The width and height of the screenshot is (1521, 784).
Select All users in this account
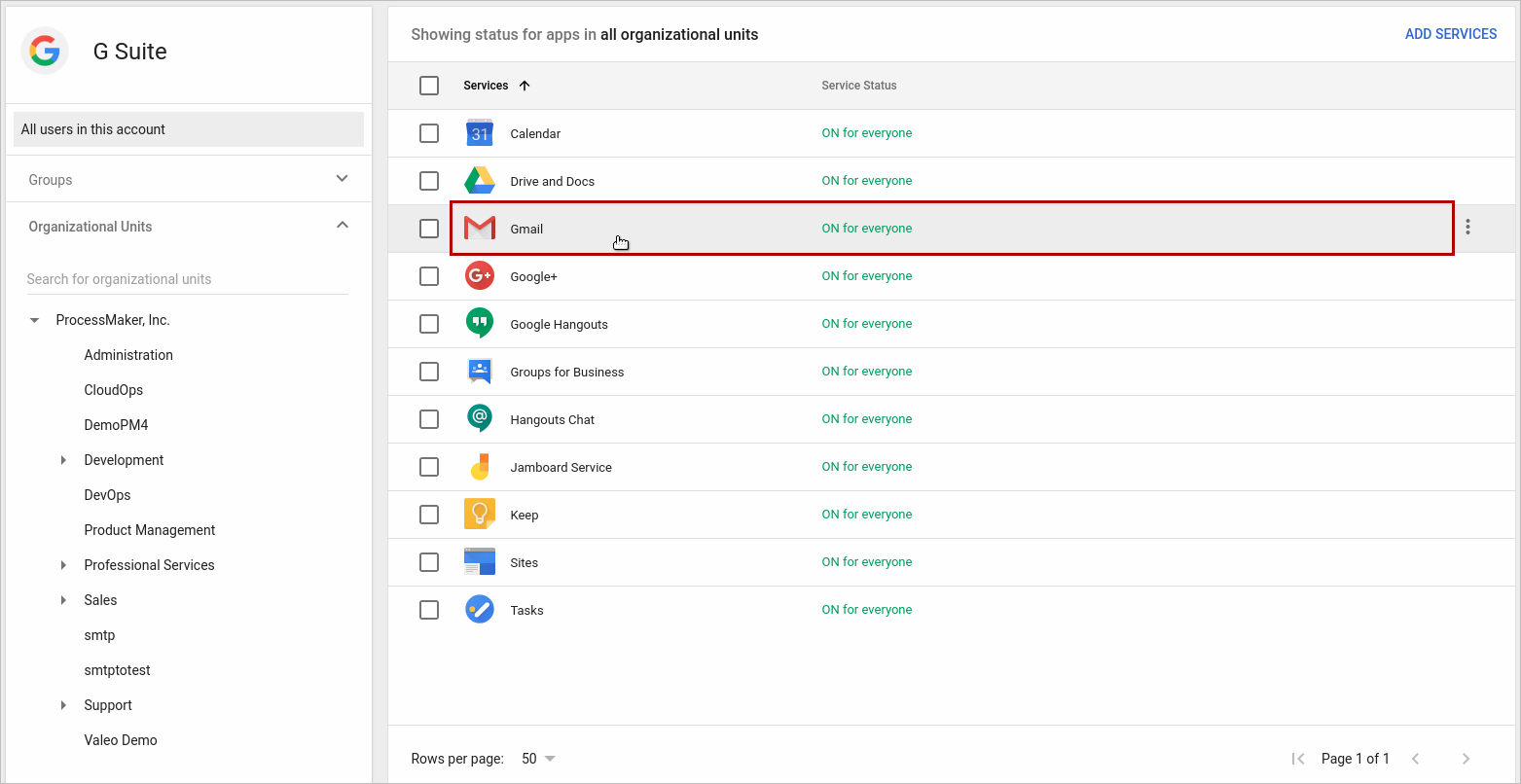tap(189, 129)
